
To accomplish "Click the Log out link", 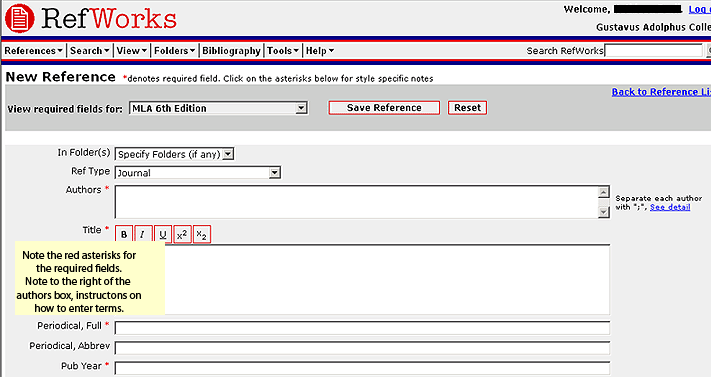I will click(700, 9).
